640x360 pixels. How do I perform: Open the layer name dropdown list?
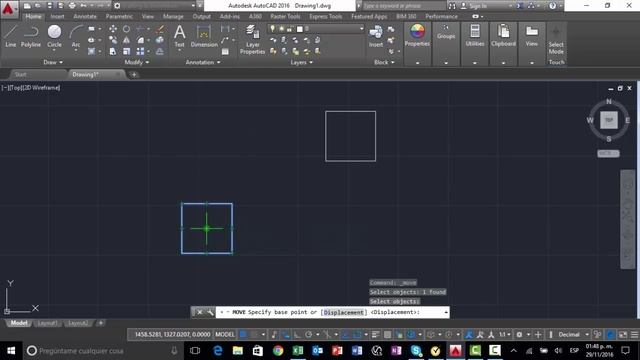tap(361, 29)
